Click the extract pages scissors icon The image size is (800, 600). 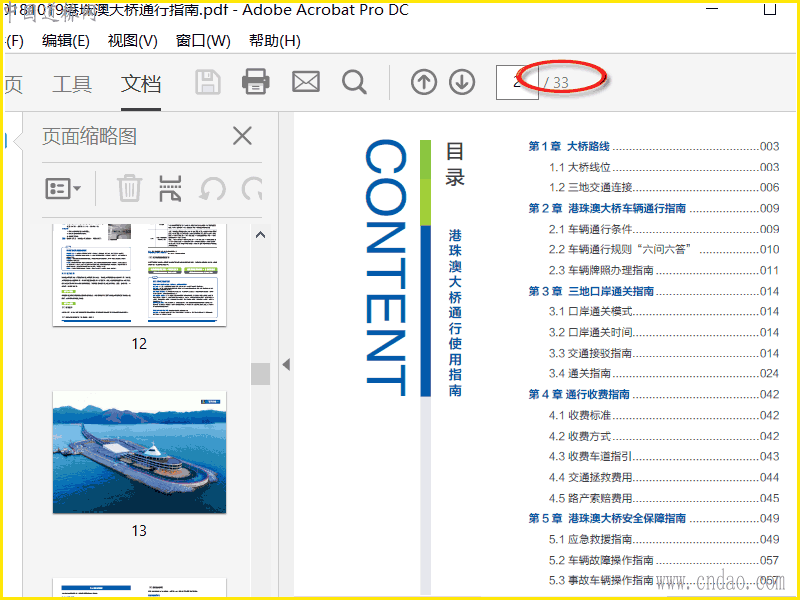[x=170, y=188]
